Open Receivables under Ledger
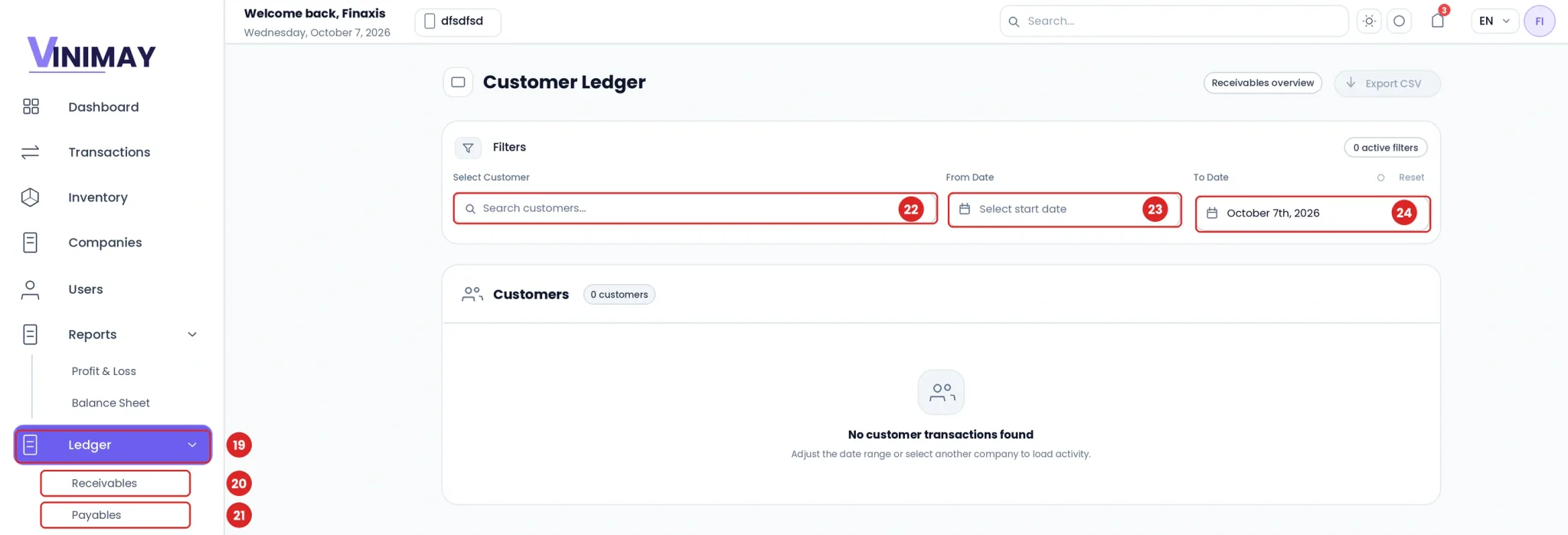The height and width of the screenshot is (535, 1568). pyautogui.click(x=116, y=484)
